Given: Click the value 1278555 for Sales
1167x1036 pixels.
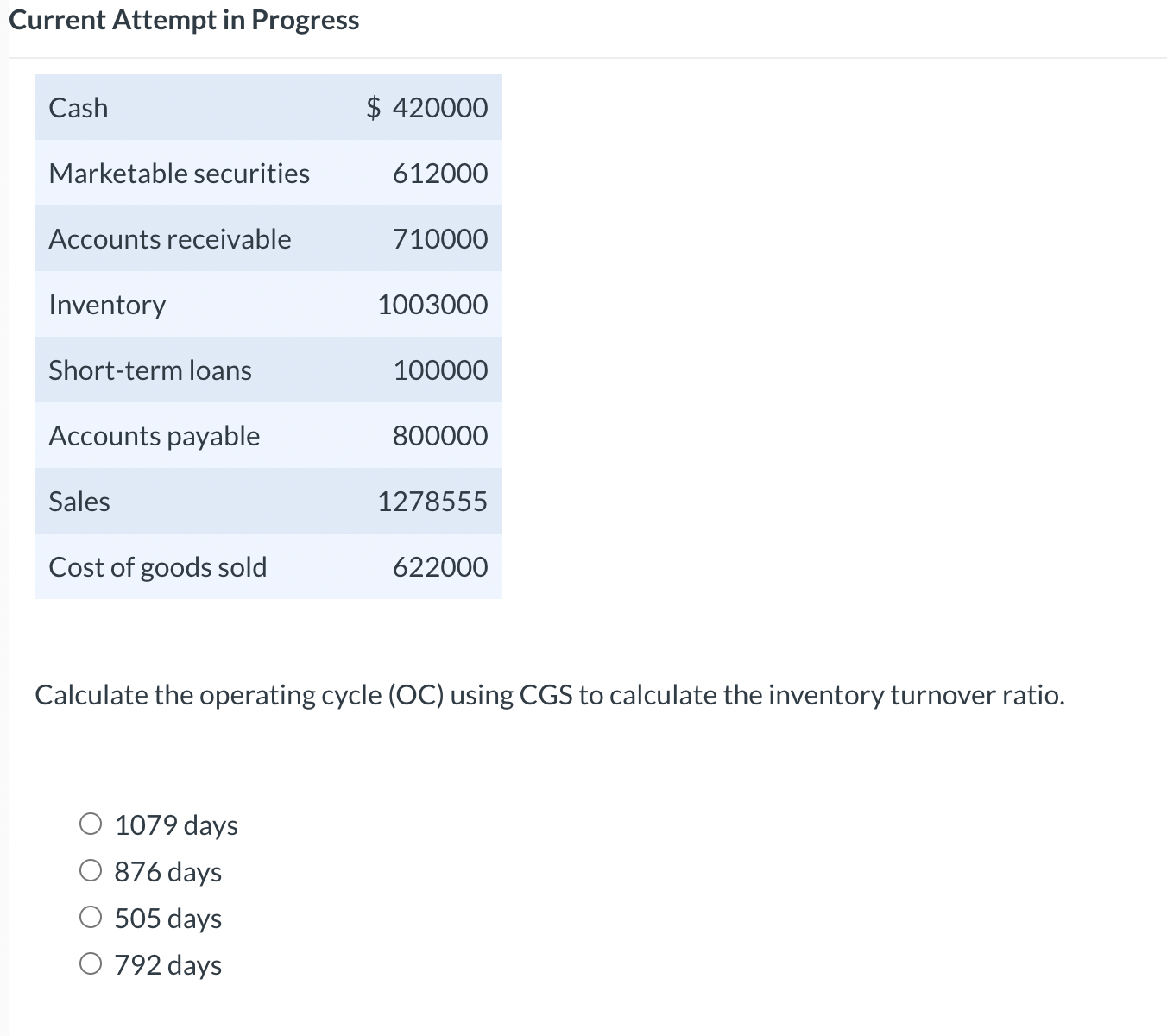Looking at the screenshot, I should point(432,501).
